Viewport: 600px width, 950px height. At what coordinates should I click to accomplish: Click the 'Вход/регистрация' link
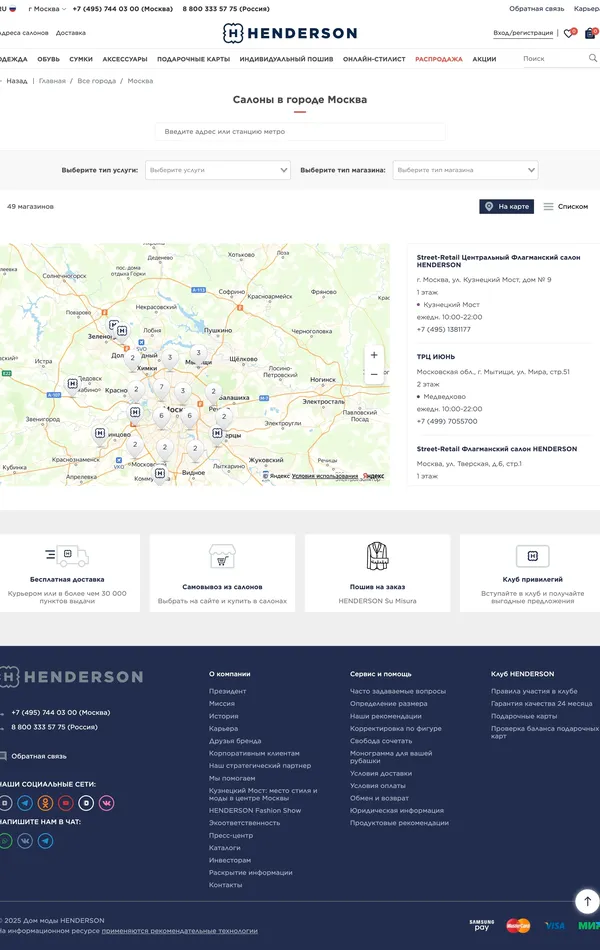tap(523, 33)
